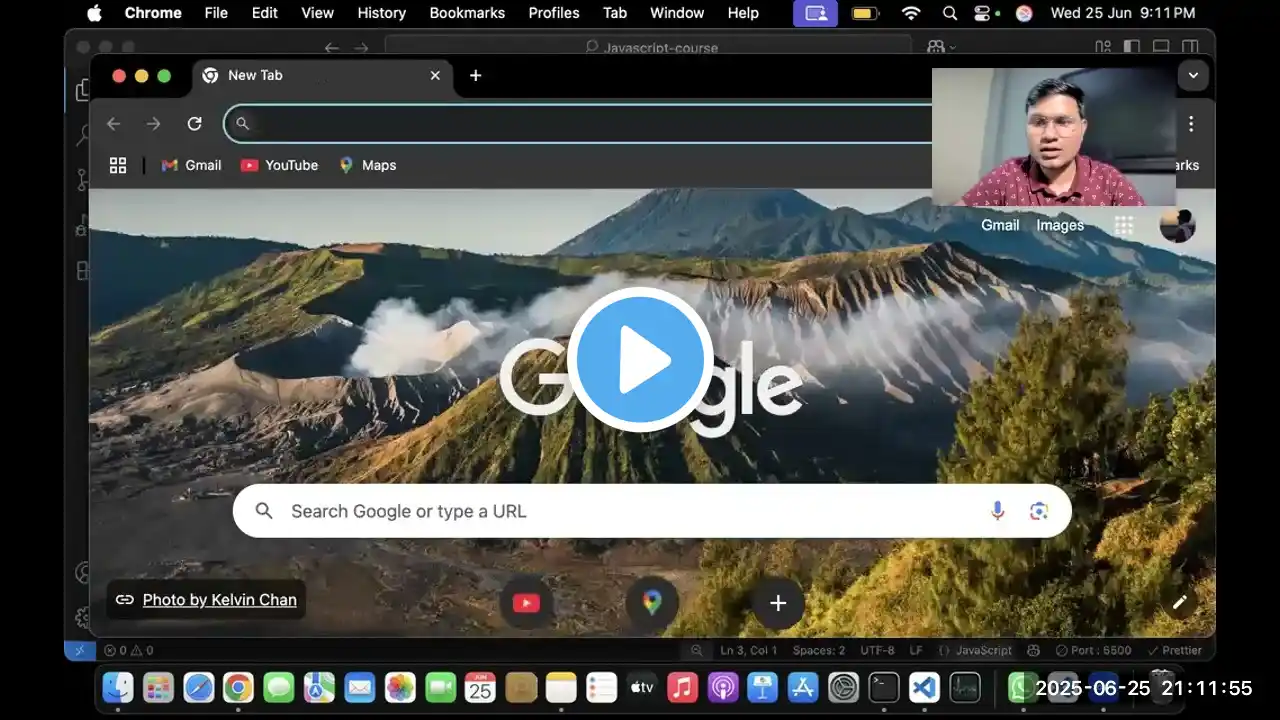This screenshot has width=1280, height=720.
Task: Click the VS Code Javascript-course search bar
Action: (648, 47)
